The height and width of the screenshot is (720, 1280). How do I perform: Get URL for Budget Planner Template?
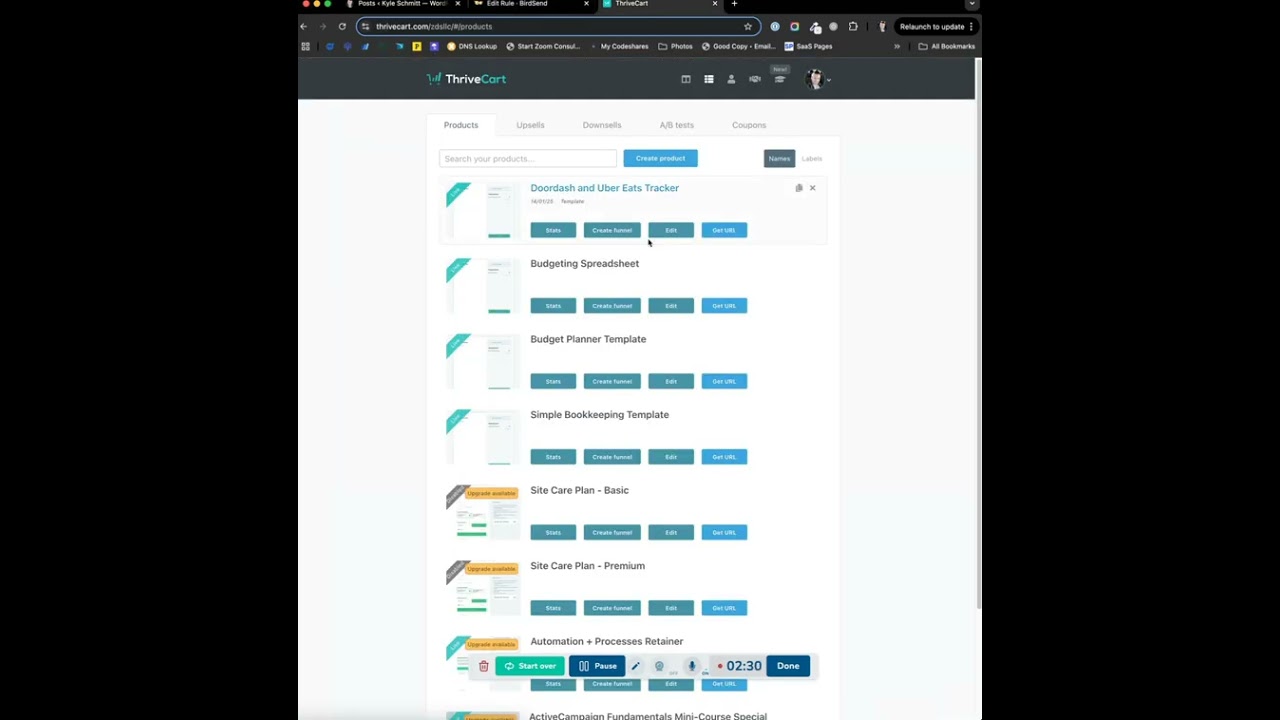[724, 381]
